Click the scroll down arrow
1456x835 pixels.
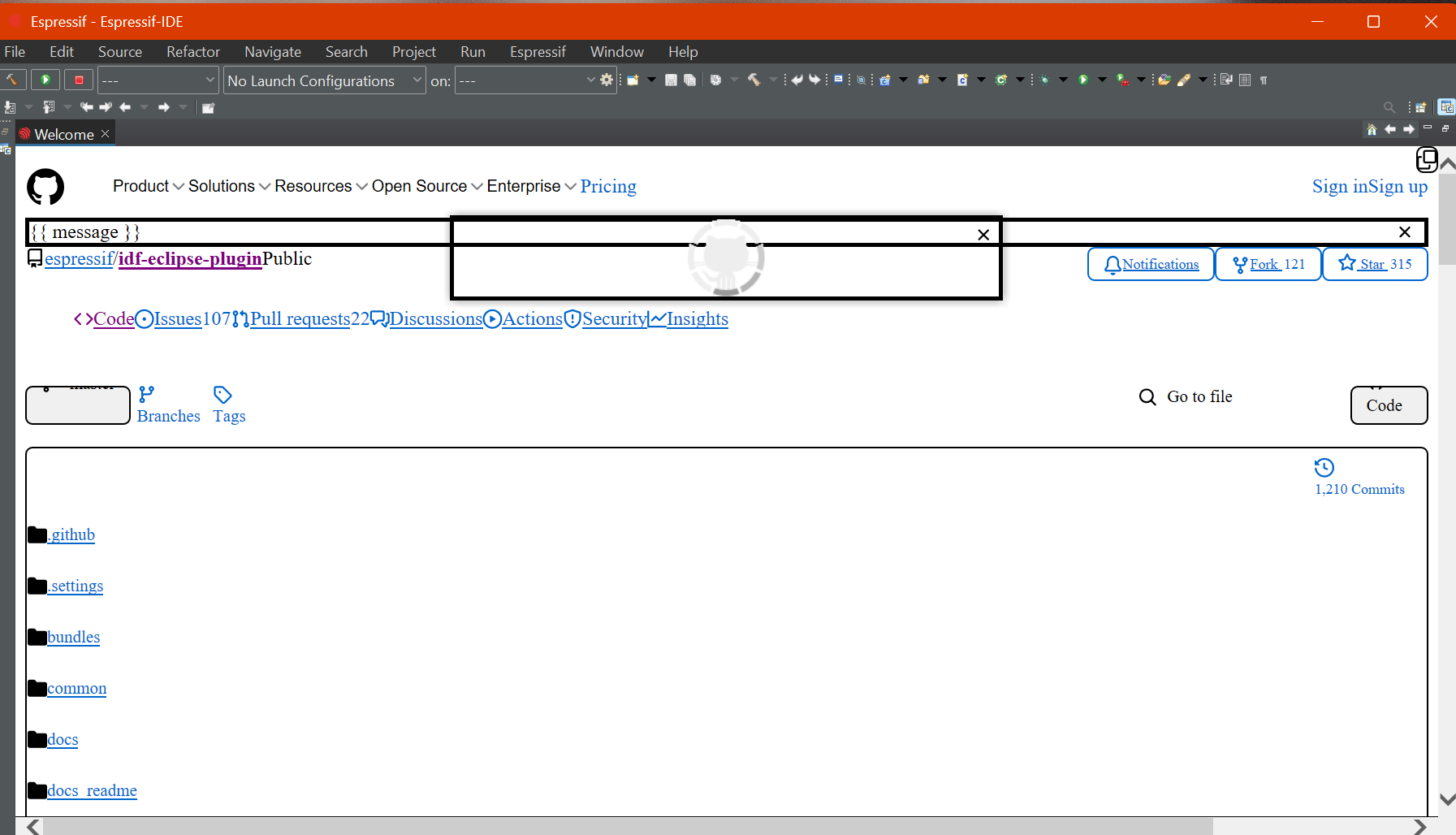point(1447,799)
